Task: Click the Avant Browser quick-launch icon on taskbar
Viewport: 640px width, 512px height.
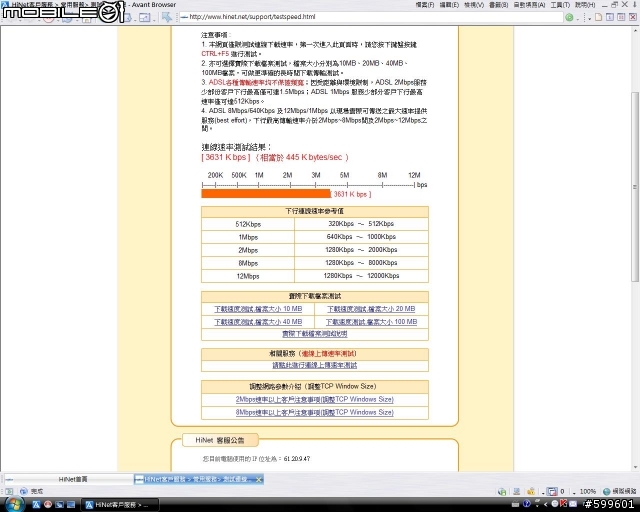Action: click(x=36, y=505)
